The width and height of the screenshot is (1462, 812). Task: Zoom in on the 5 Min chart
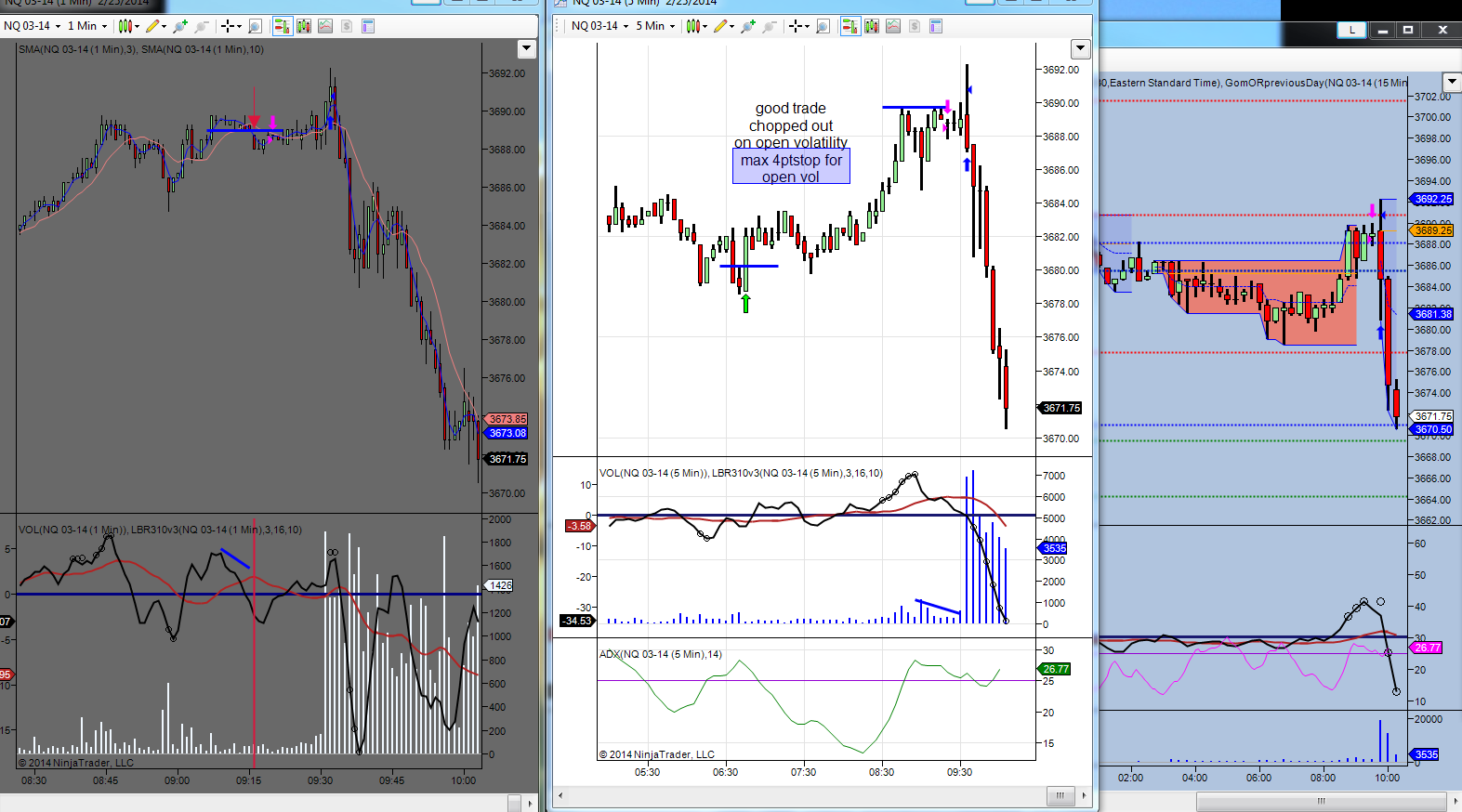[x=748, y=26]
